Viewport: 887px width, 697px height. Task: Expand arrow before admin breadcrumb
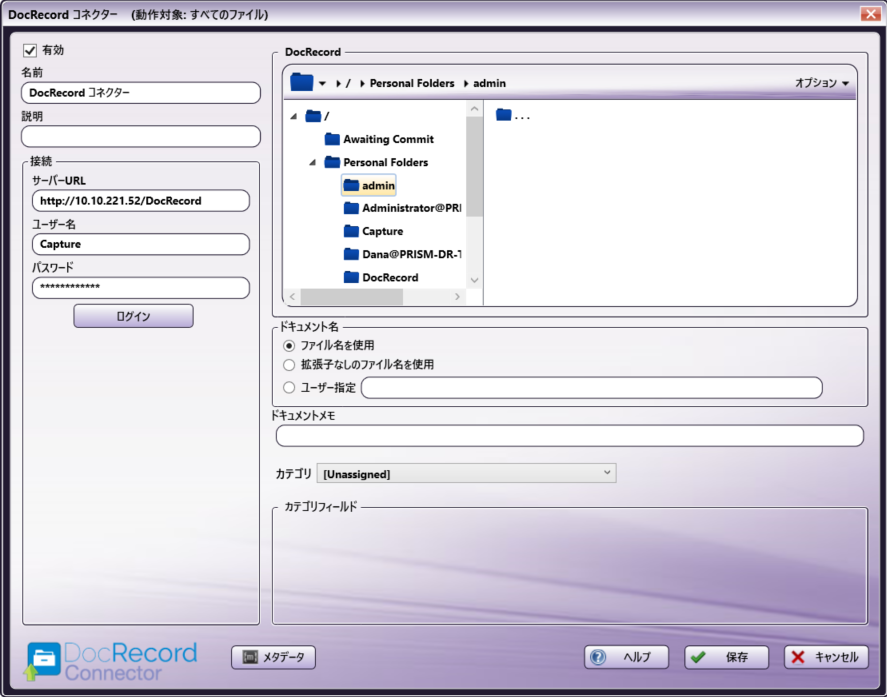point(466,84)
